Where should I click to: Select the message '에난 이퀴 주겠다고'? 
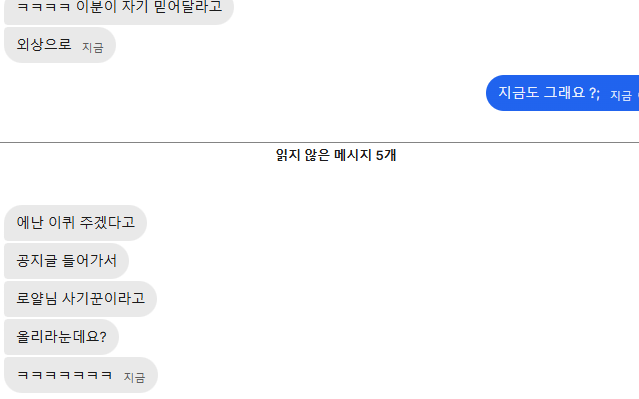pos(75,223)
